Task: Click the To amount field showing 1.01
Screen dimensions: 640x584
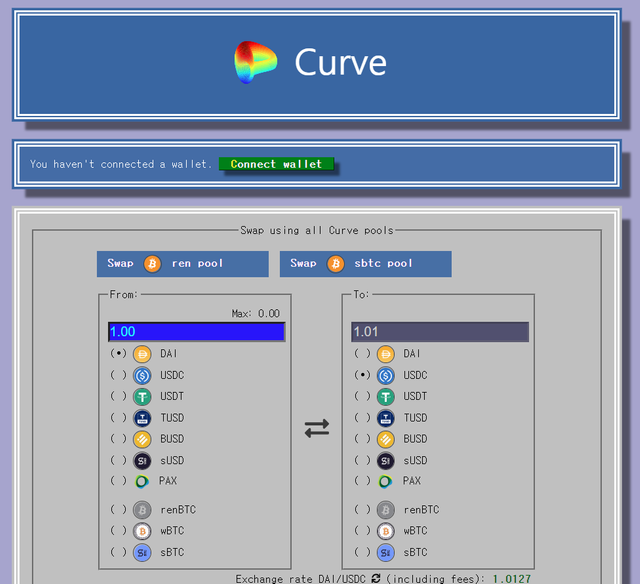Action: 440,332
